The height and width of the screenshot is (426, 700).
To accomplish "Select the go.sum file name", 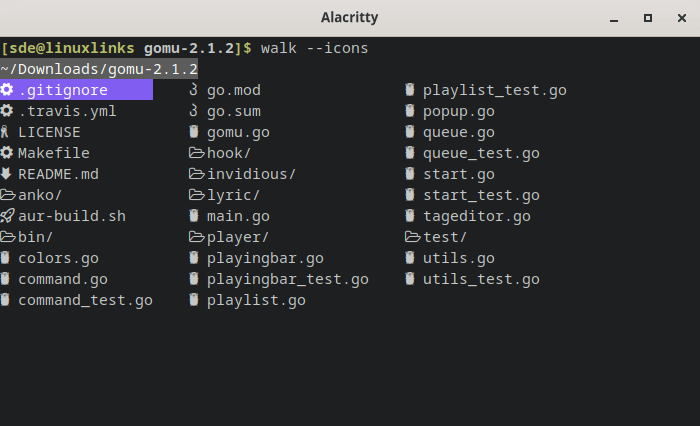I will click(x=234, y=112).
